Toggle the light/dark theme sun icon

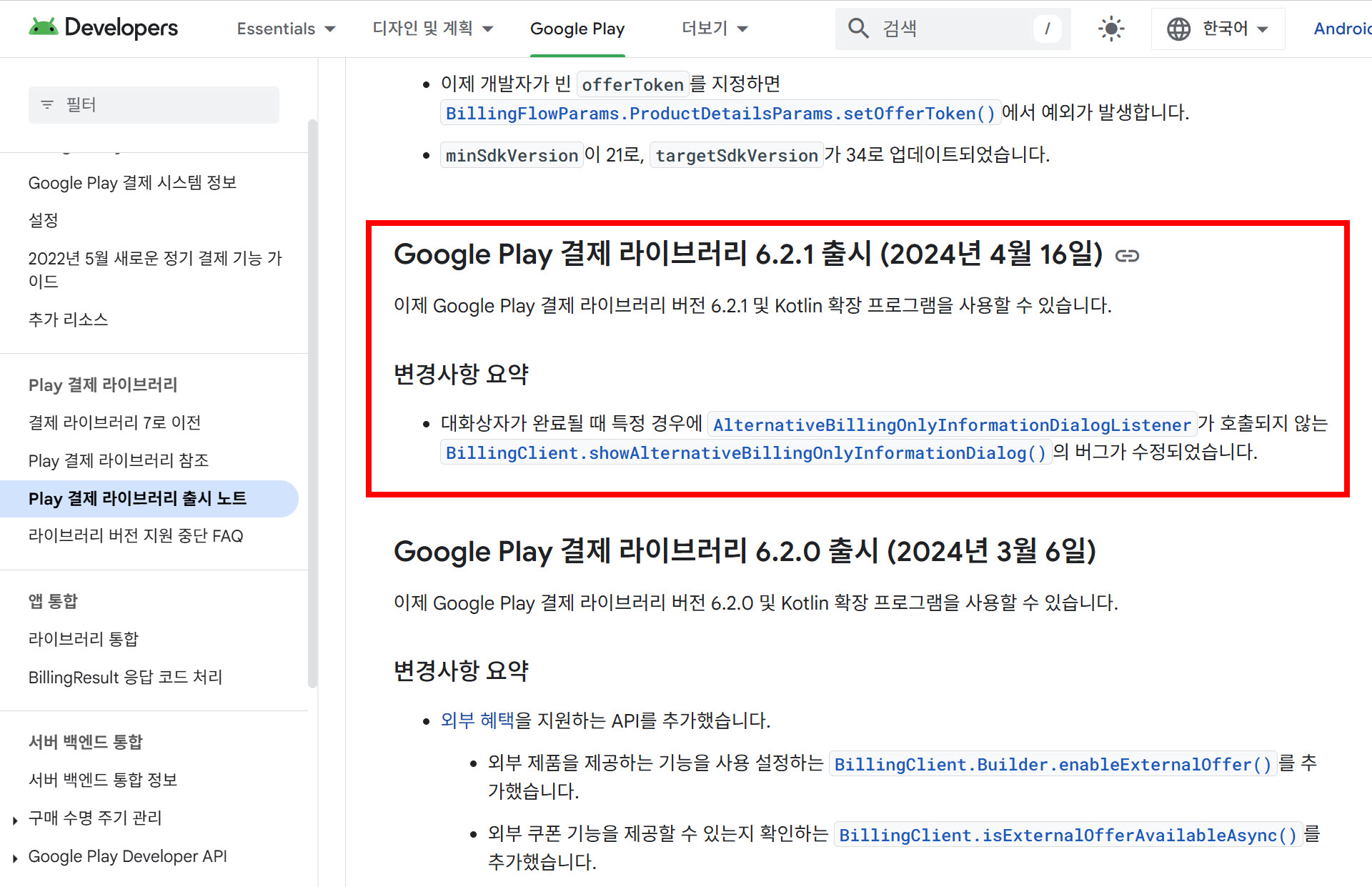tap(1110, 29)
